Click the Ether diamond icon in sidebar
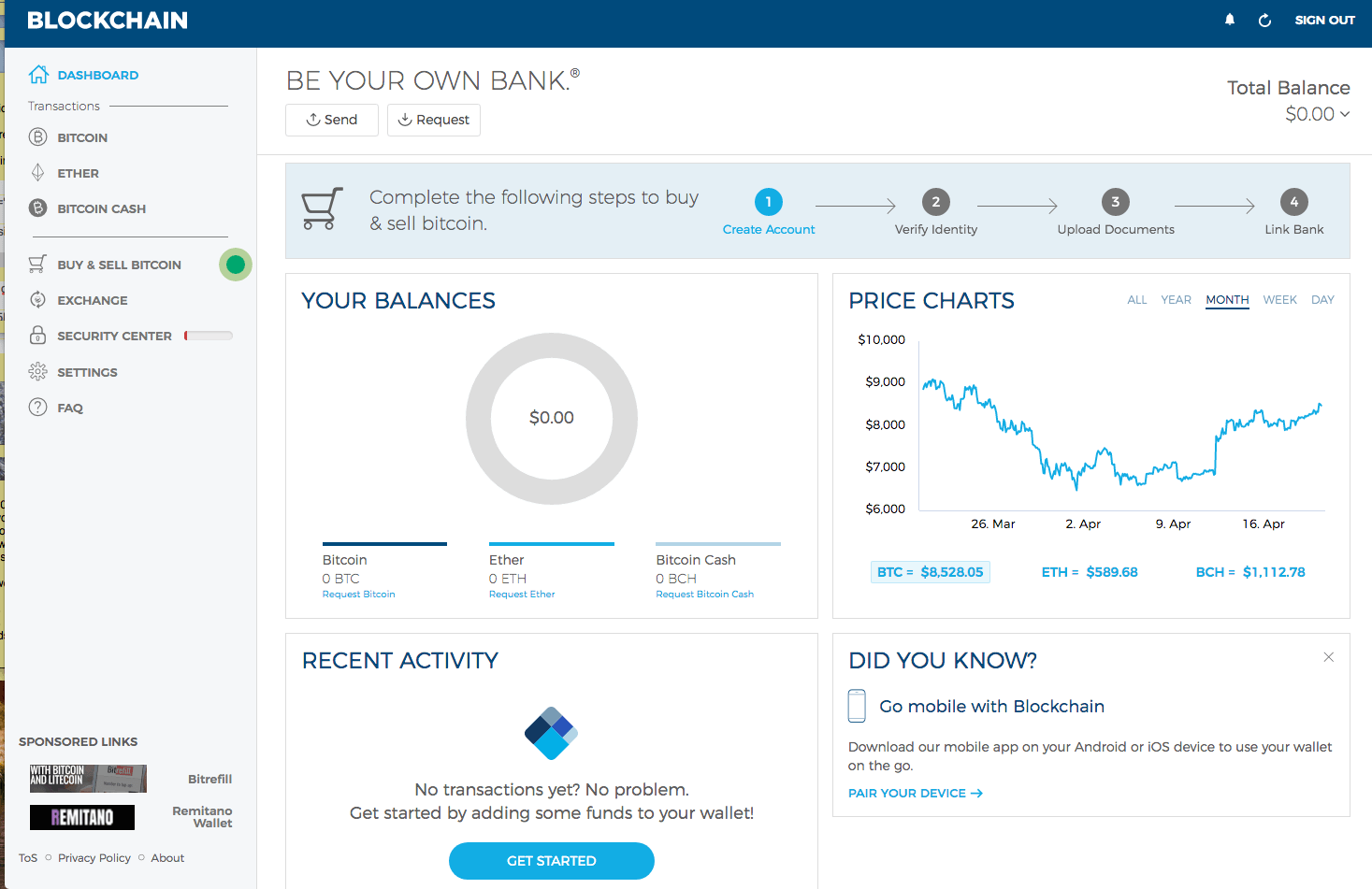The height and width of the screenshot is (889, 1372). pos(37,173)
